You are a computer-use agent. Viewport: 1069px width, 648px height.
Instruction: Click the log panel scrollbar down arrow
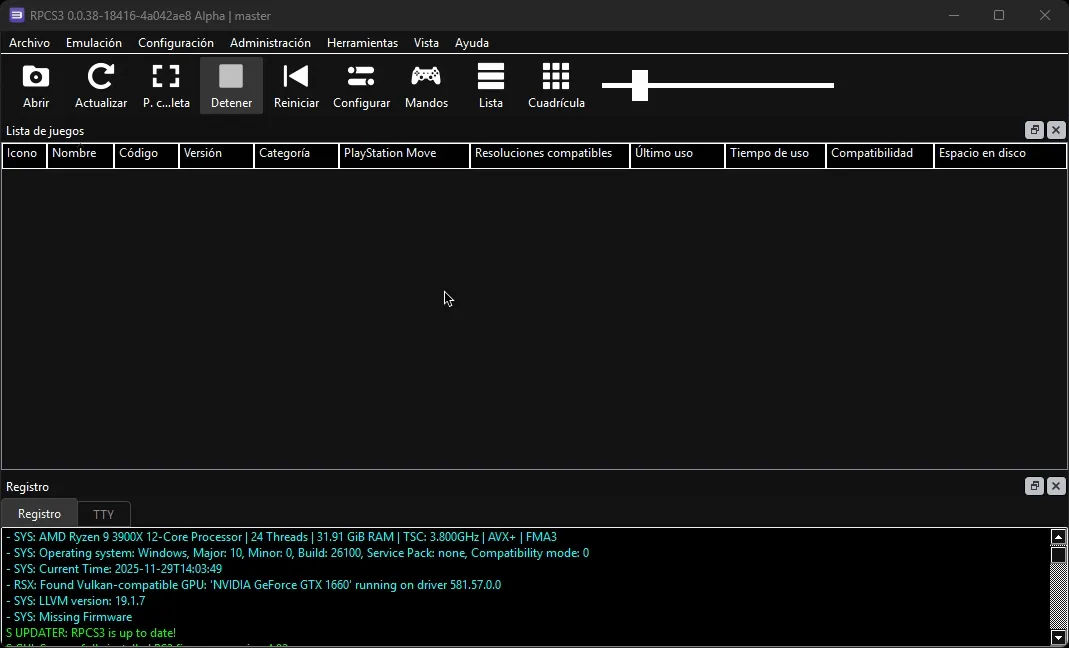[1060, 637]
